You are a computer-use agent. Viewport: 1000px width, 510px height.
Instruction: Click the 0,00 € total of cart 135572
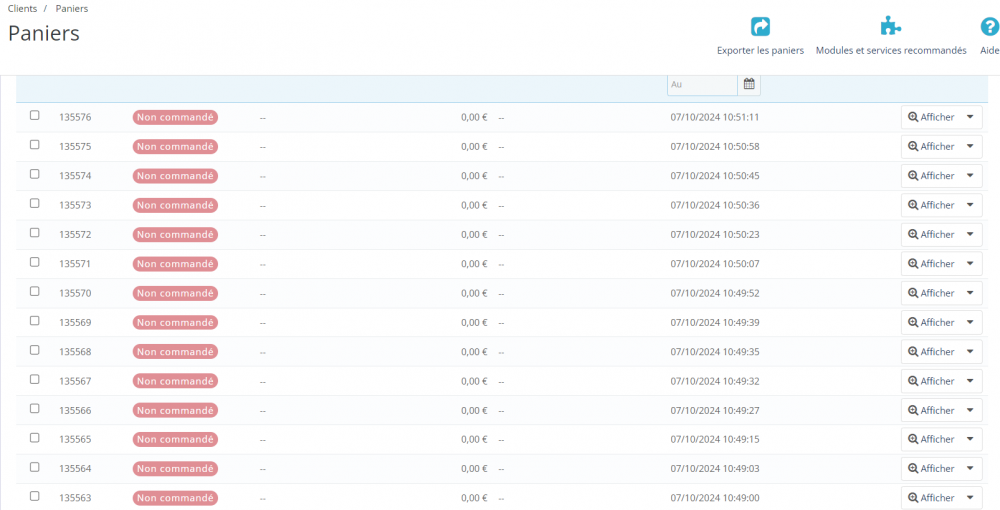point(474,235)
